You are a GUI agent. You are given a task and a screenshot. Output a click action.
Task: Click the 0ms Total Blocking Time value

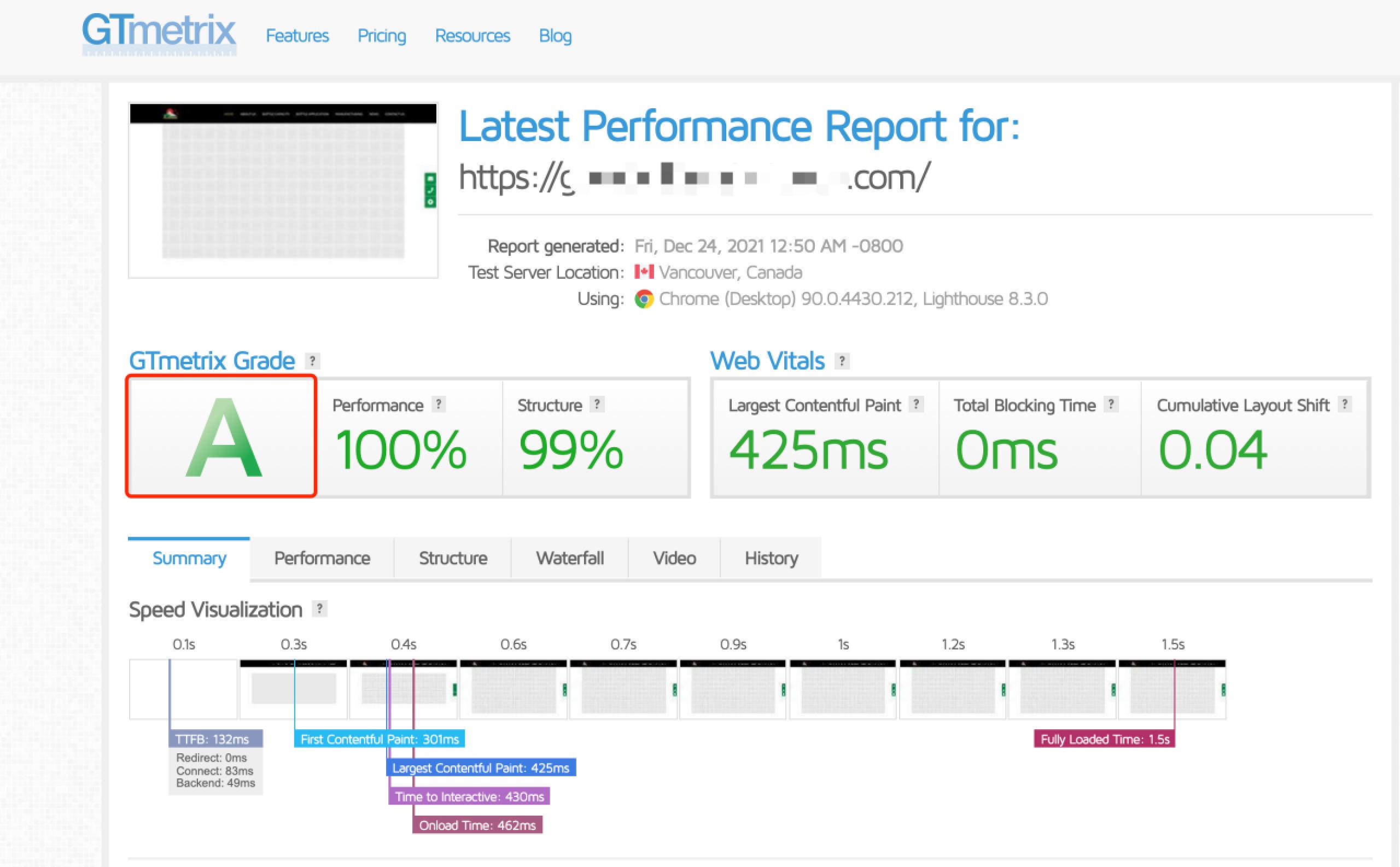(x=1006, y=450)
